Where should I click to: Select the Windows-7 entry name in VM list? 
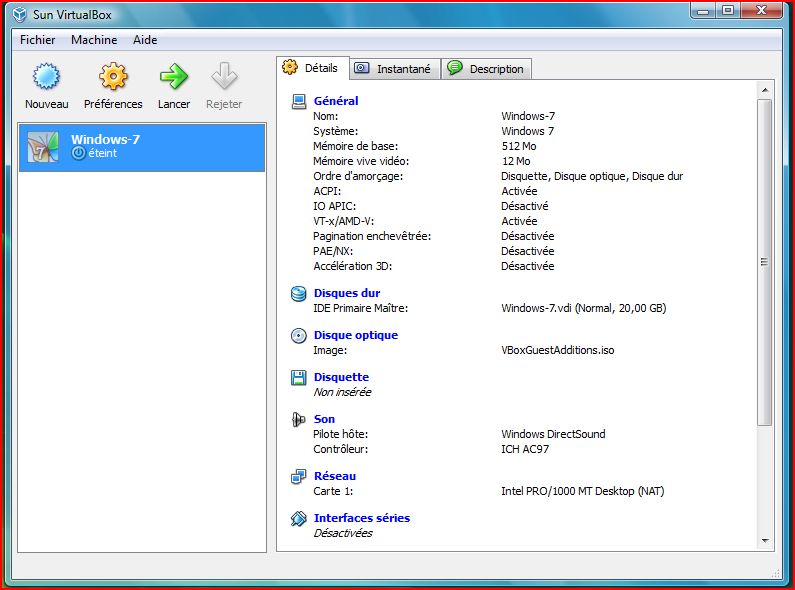[105, 139]
